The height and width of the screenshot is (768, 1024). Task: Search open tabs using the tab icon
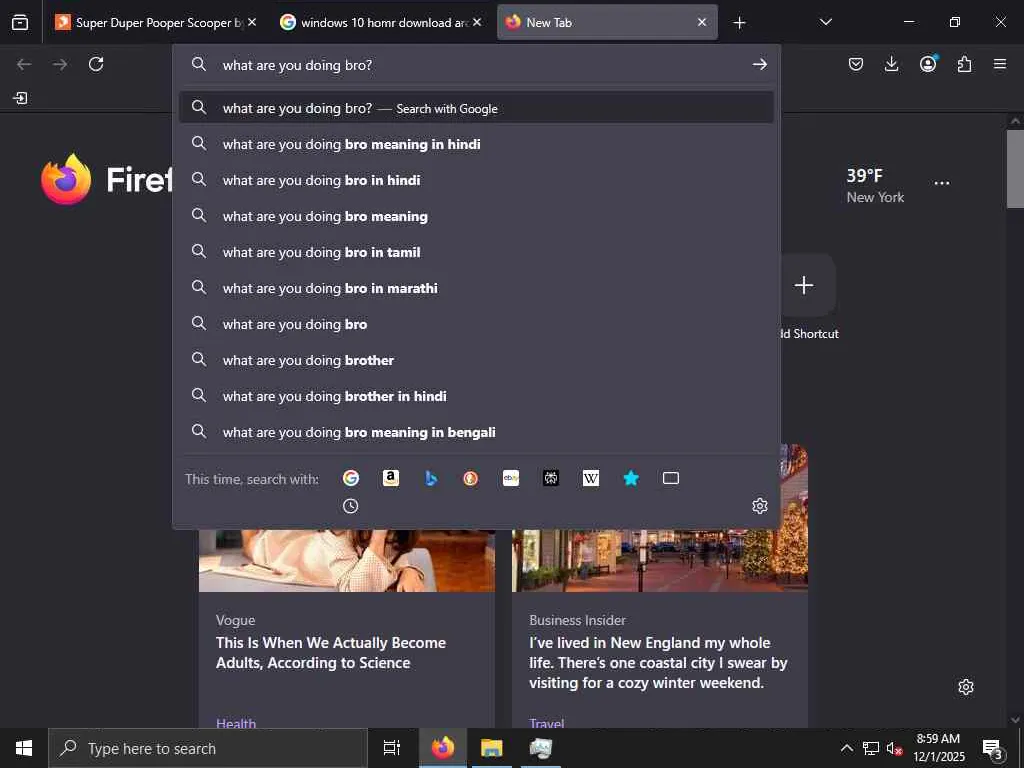(671, 478)
